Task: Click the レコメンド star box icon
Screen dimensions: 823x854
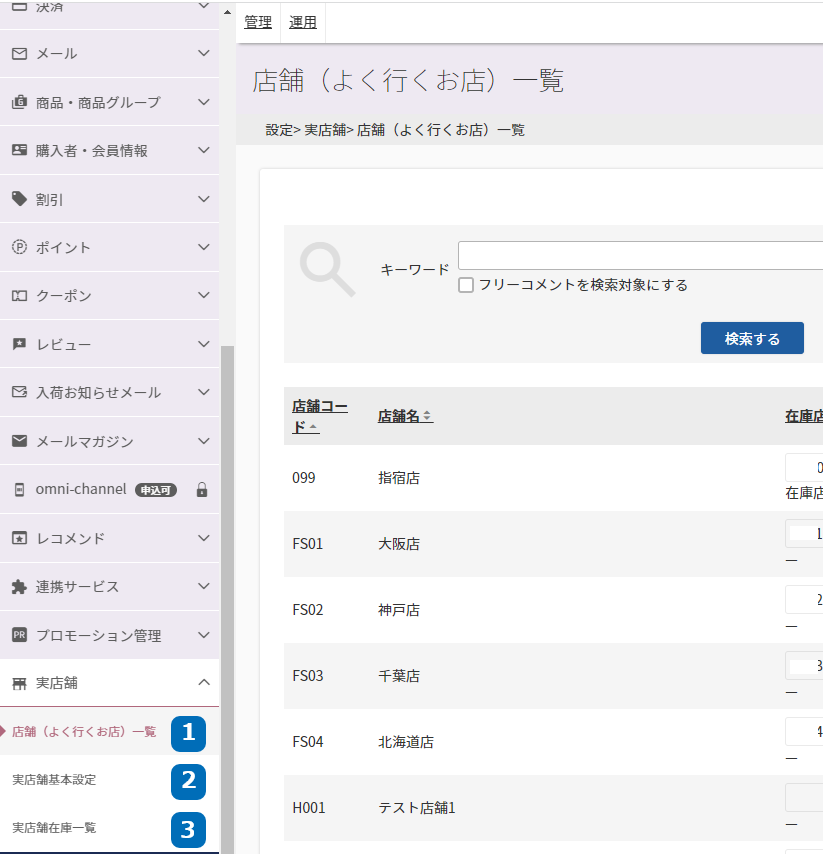Action: (x=19, y=538)
